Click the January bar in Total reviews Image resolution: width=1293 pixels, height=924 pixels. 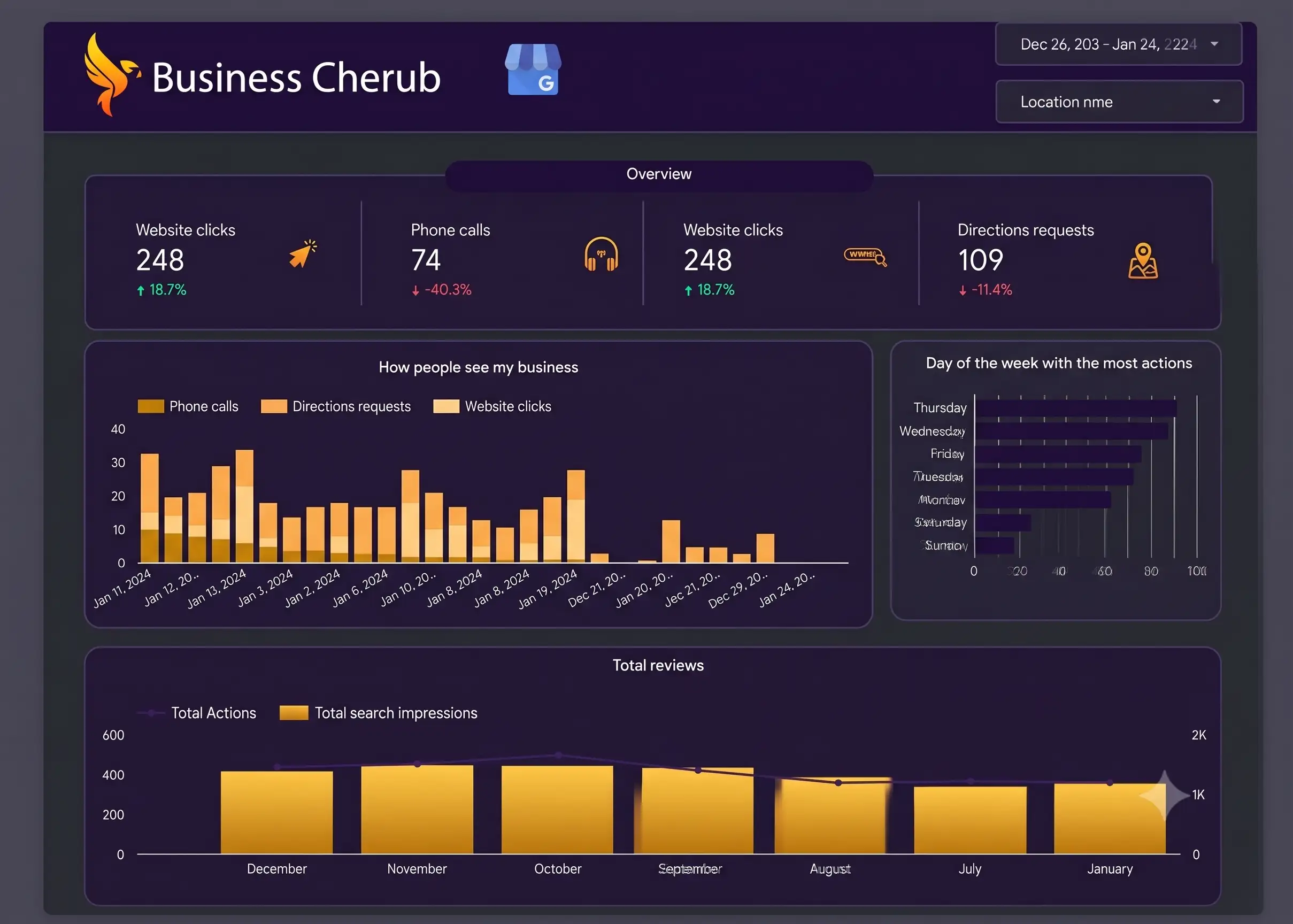coord(1110,819)
